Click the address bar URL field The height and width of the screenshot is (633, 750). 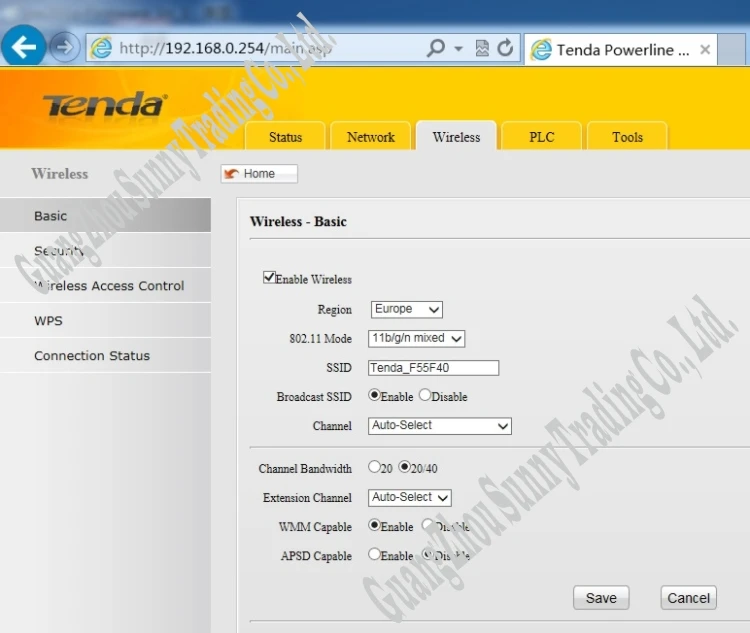click(268, 48)
